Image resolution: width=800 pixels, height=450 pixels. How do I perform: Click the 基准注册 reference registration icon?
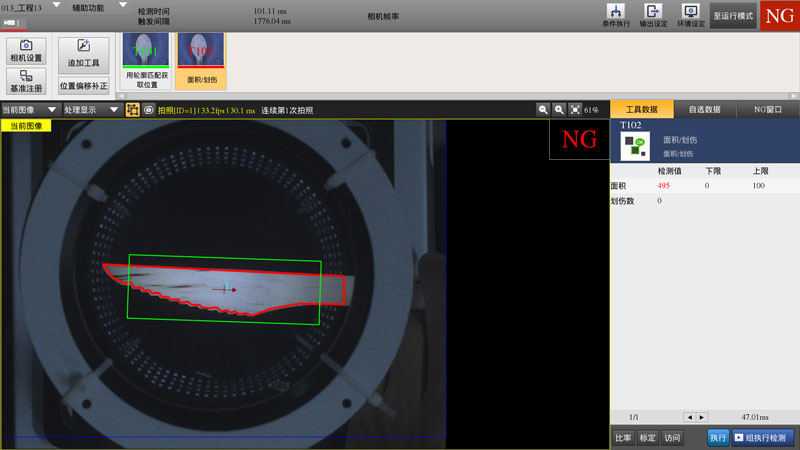[x=26, y=81]
